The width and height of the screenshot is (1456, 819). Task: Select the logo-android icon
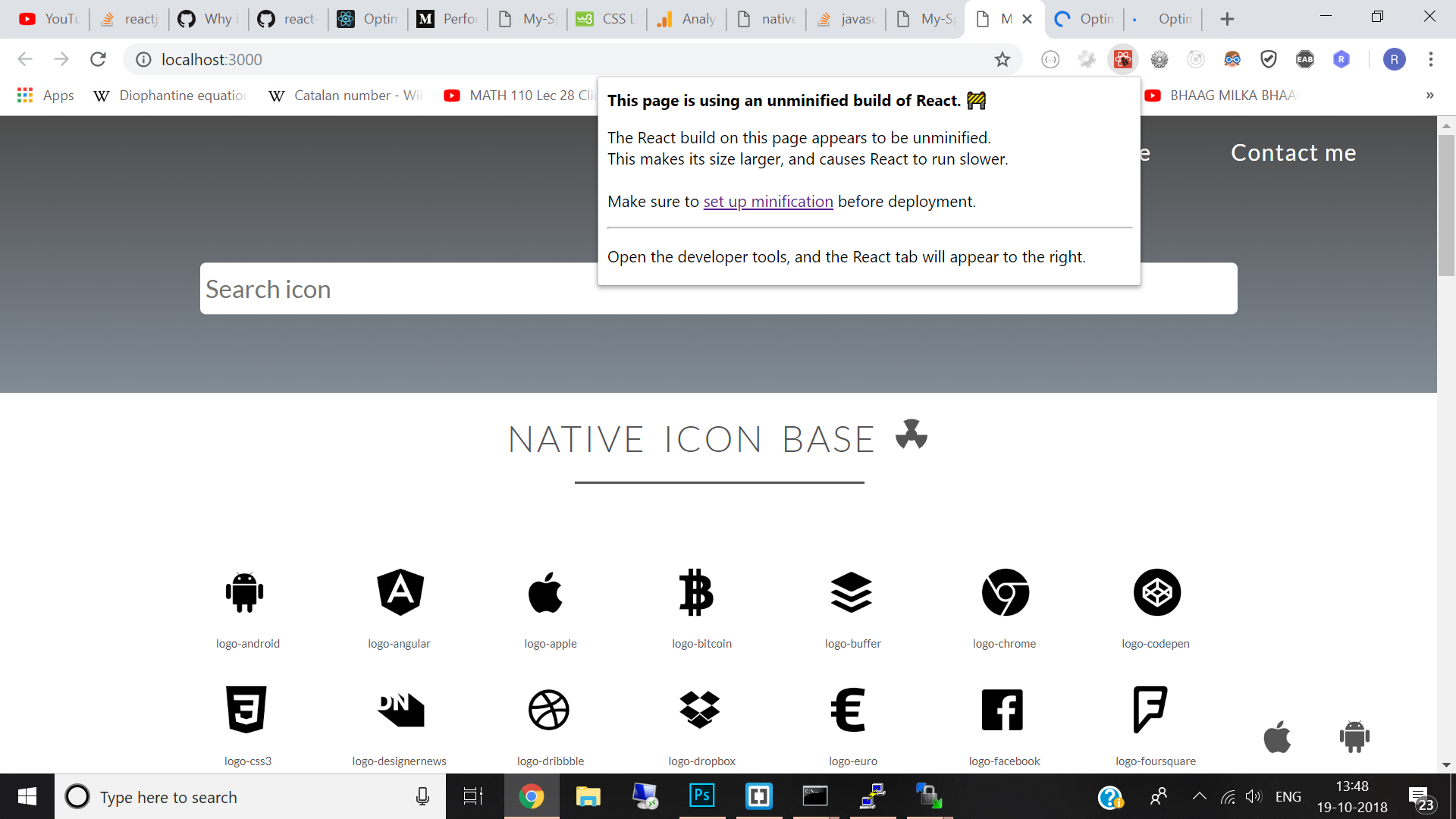pyautogui.click(x=244, y=592)
